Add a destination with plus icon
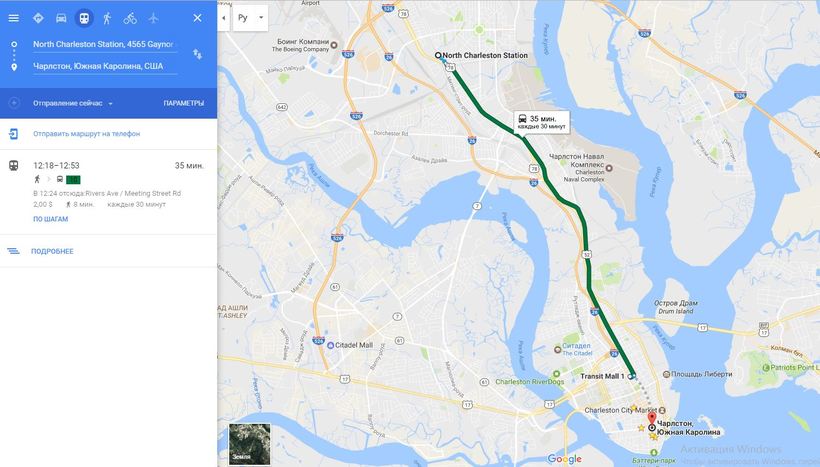The width and height of the screenshot is (820, 467). (x=14, y=103)
